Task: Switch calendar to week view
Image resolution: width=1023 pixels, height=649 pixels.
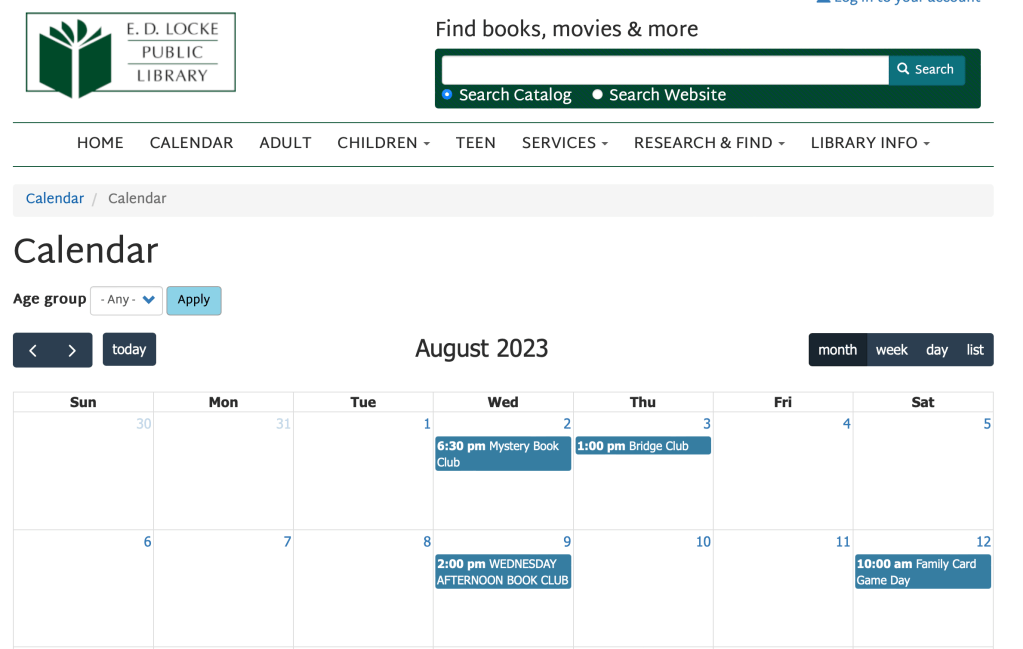Action: click(x=891, y=350)
